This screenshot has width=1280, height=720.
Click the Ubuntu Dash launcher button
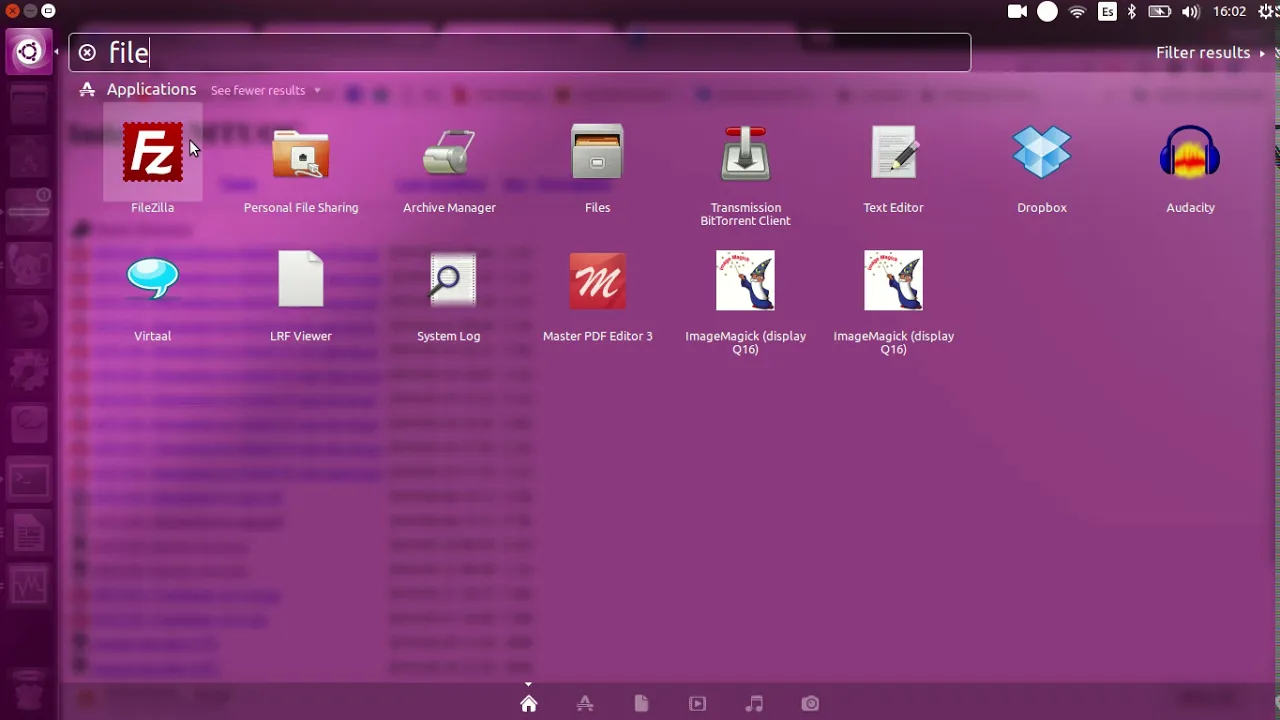tap(29, 52)
